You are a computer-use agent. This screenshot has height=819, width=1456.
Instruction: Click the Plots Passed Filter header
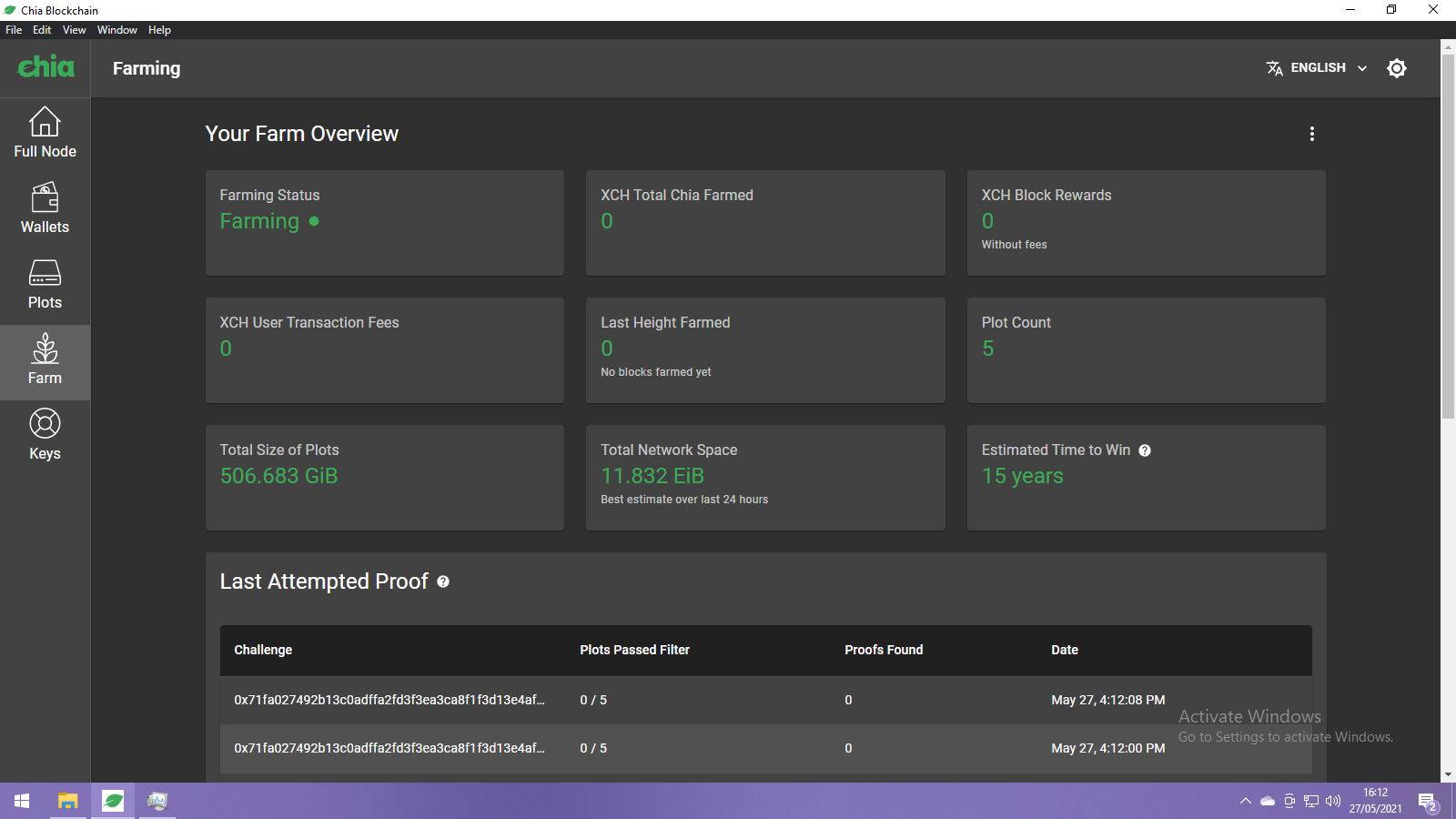tap(634, 650)
